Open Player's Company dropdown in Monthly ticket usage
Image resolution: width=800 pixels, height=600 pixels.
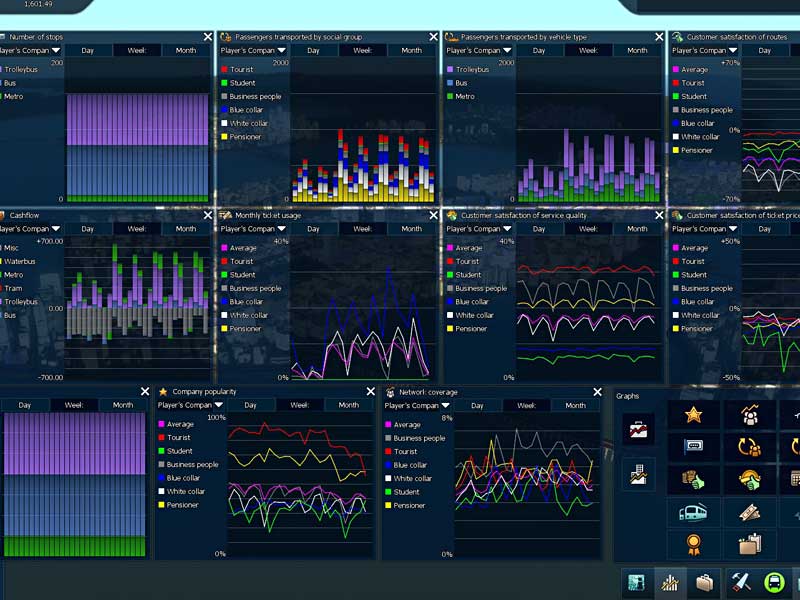[254, 229]
